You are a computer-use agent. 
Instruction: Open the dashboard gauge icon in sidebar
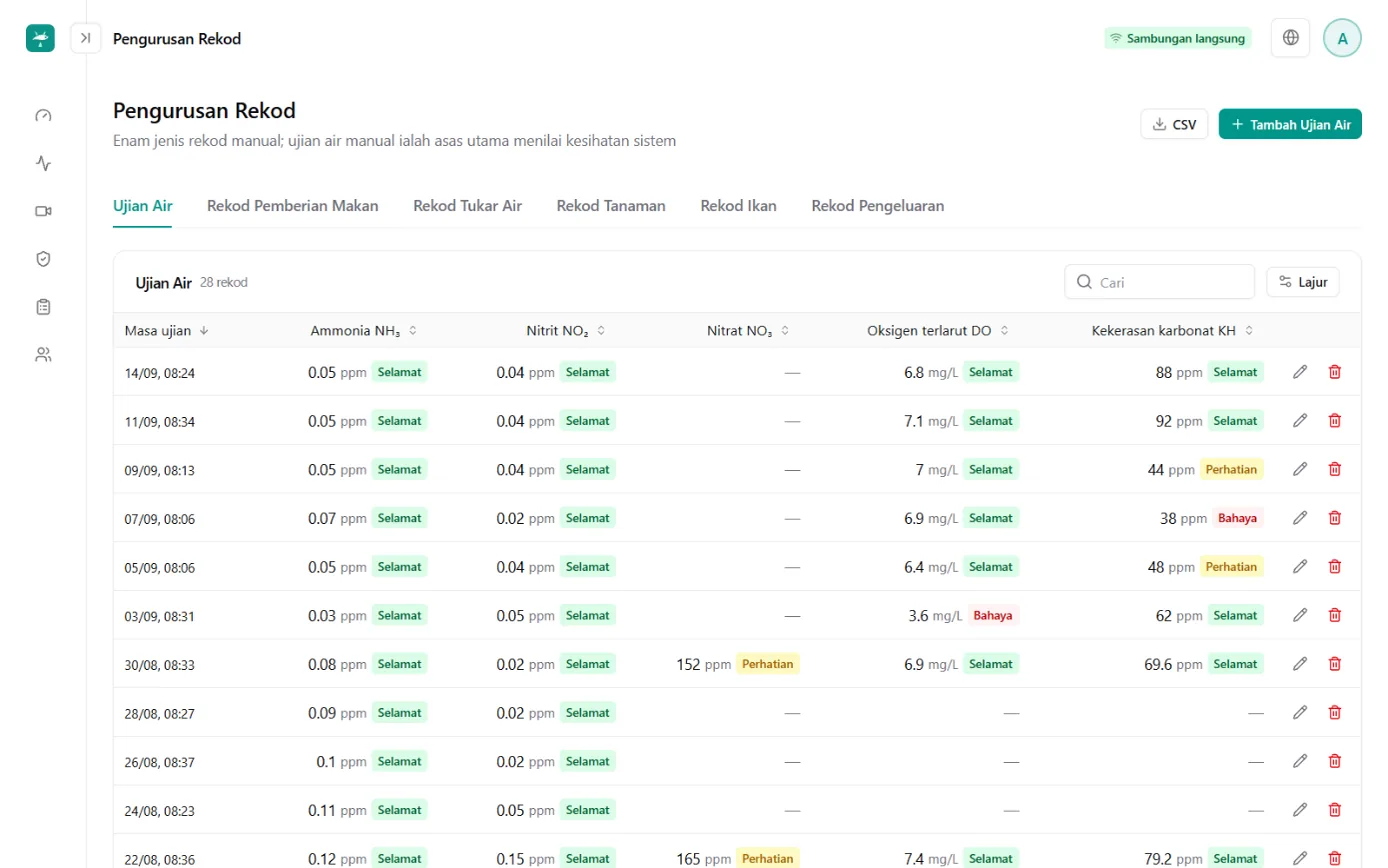[x=43, y=115]
